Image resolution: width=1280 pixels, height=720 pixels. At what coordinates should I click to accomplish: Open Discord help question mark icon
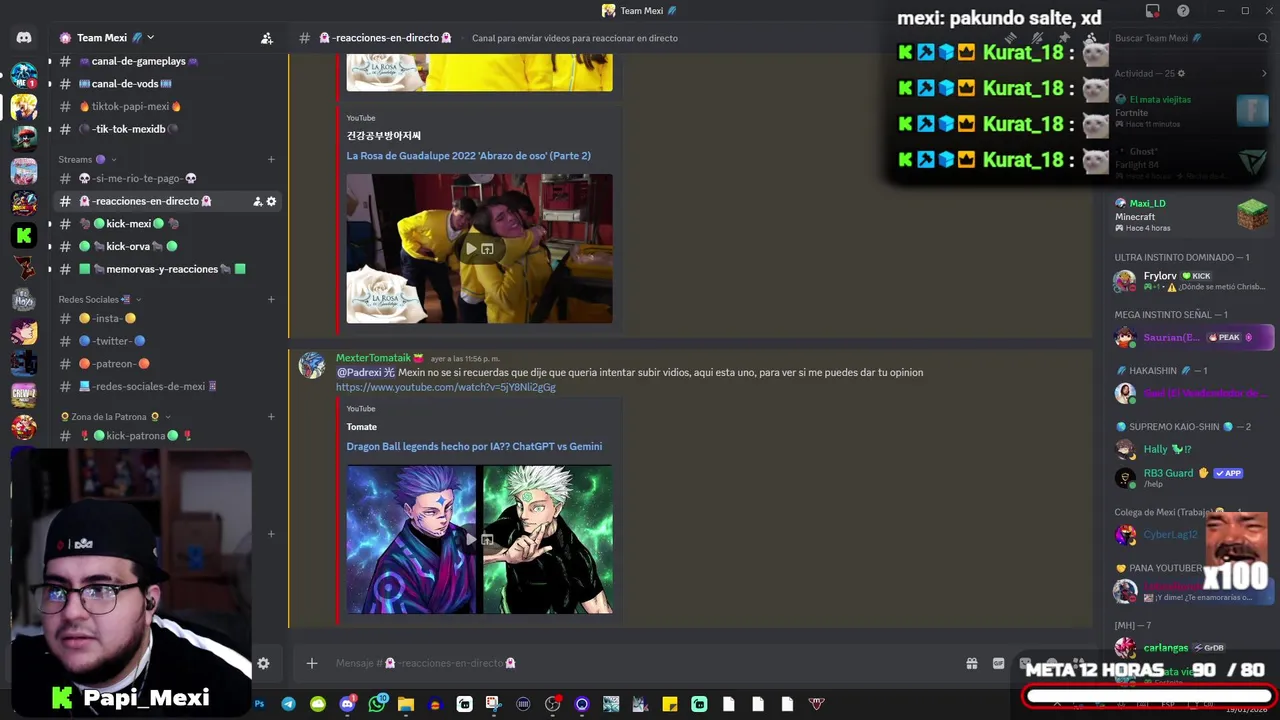coord(1183,11)
